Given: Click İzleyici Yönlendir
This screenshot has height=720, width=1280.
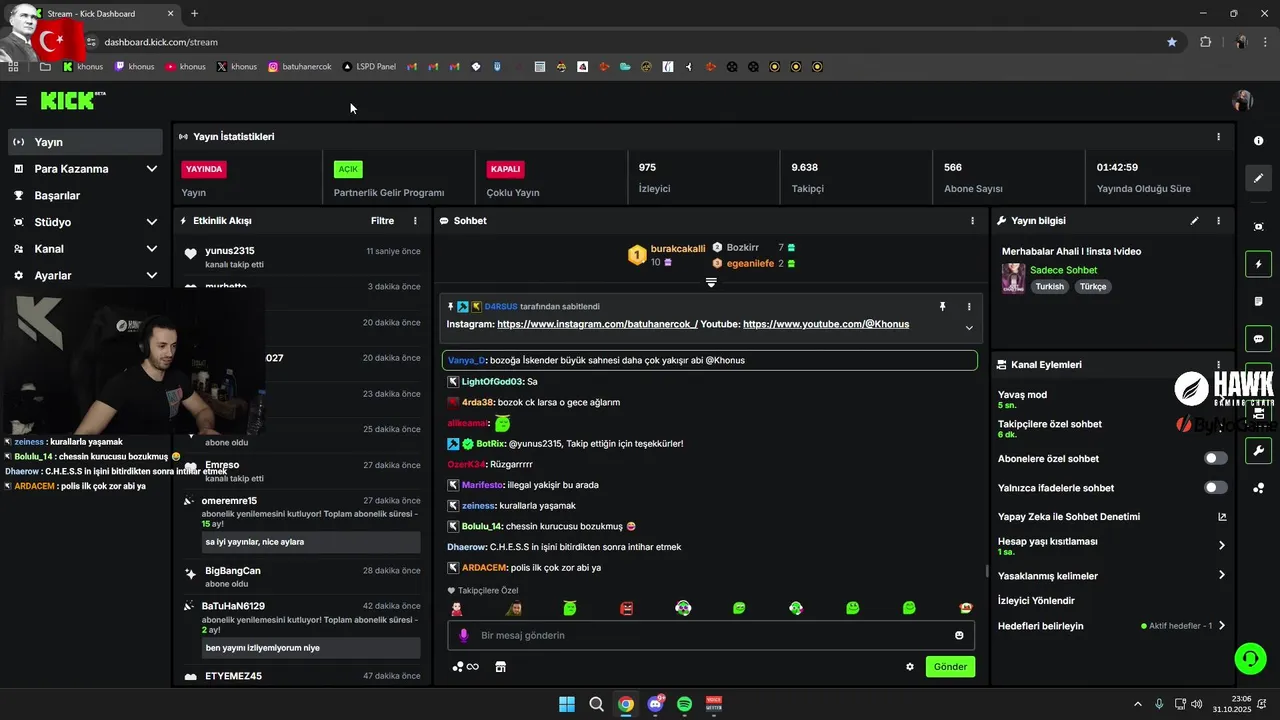Looking at the screenshot, I should coord(1036,601).
